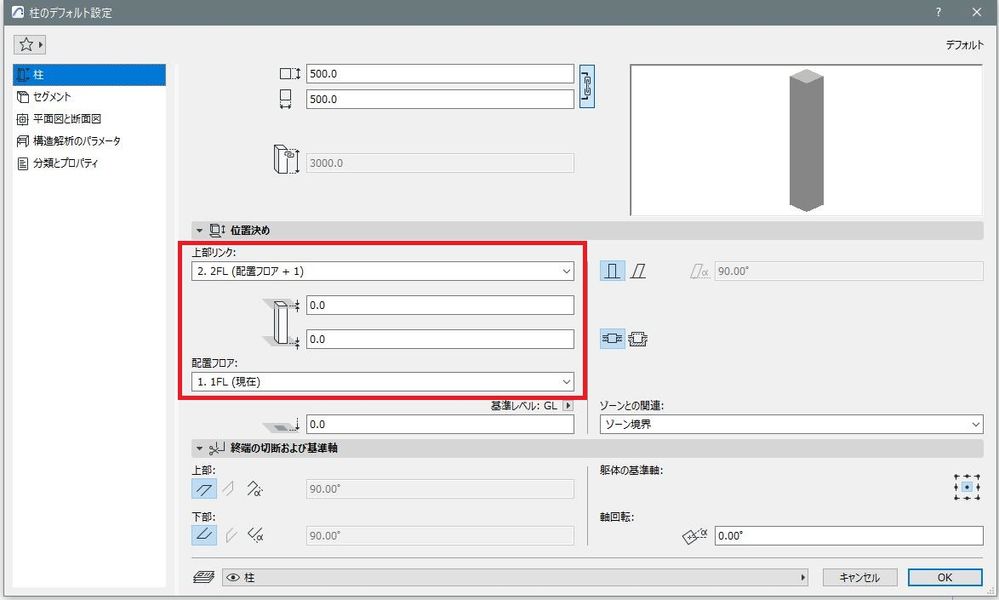Click the column height icon beside 3000.0
The image size is (999, 600).
286,159
